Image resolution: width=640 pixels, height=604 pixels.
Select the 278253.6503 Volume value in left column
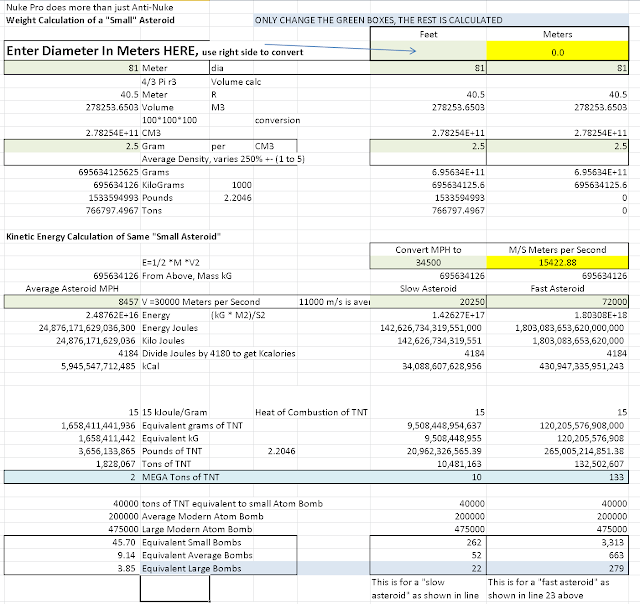coord(112,107)
